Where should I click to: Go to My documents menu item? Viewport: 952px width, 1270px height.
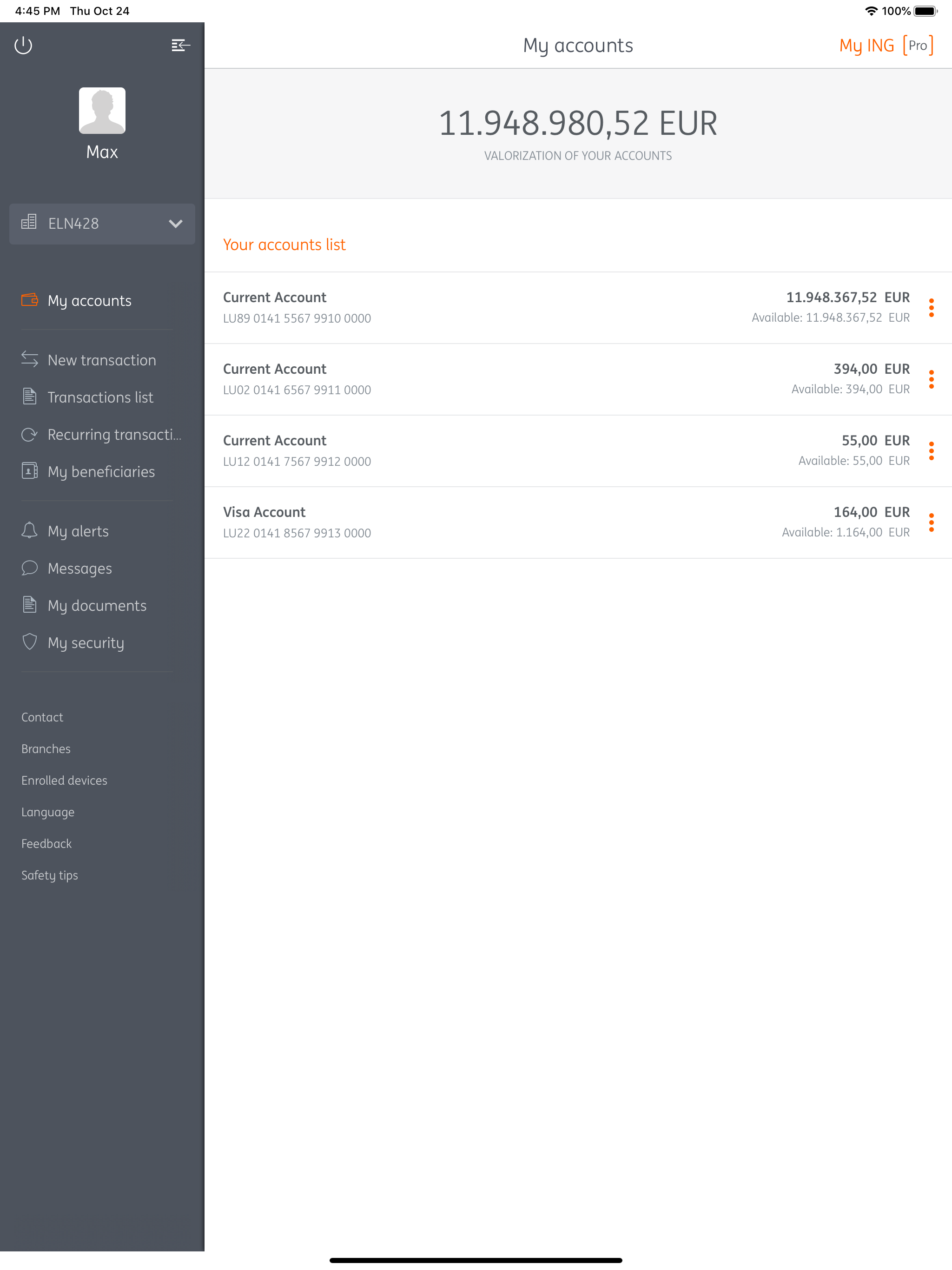[97, 605]
